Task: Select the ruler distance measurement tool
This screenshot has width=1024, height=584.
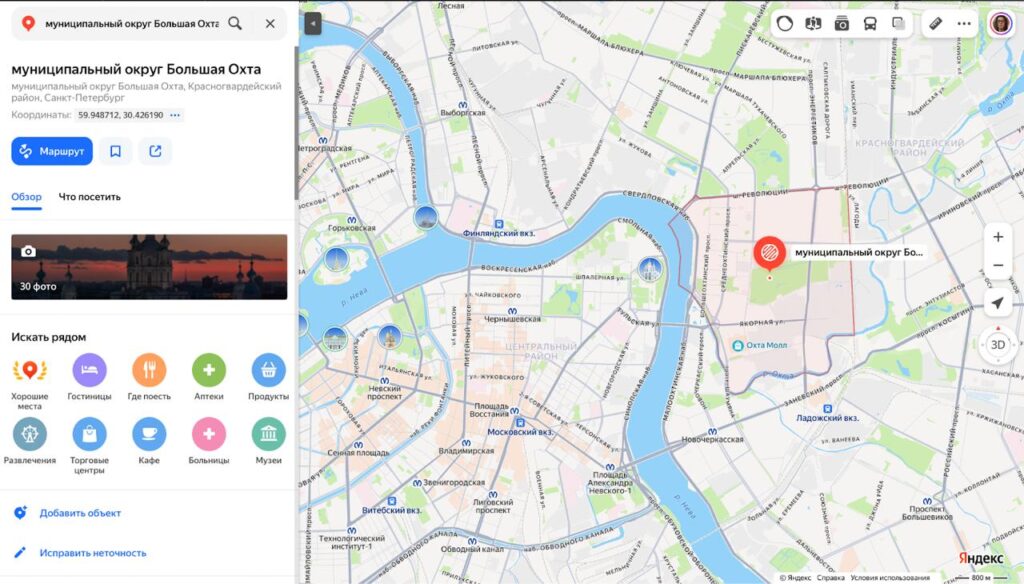Action: point(936,24)
